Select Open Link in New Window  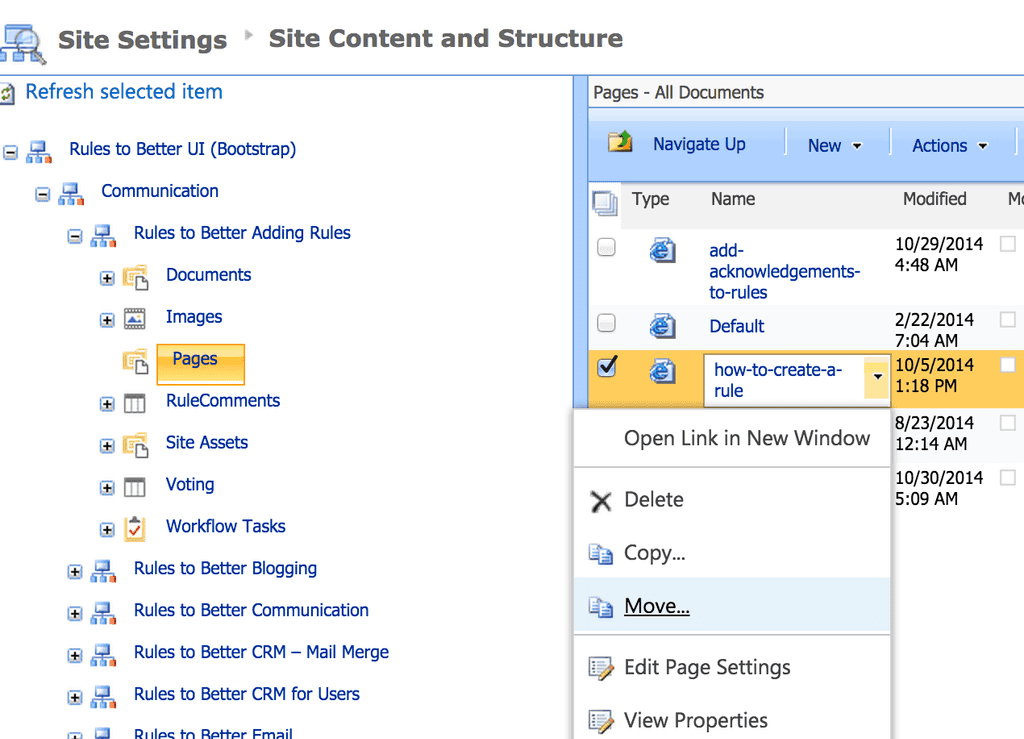[746, 438]
